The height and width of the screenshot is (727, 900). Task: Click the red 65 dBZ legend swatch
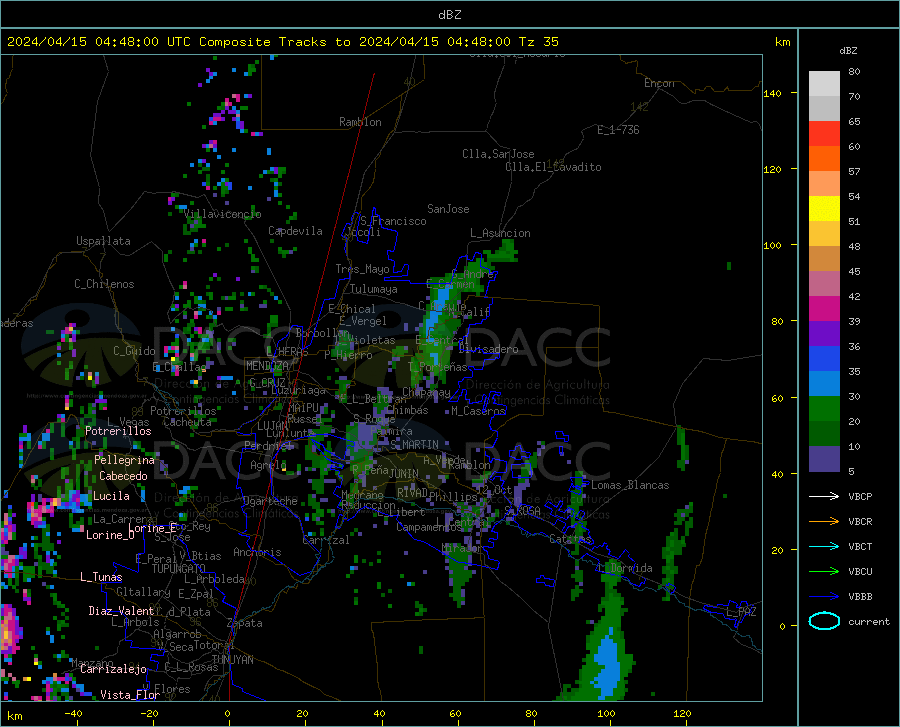[824, 133]
